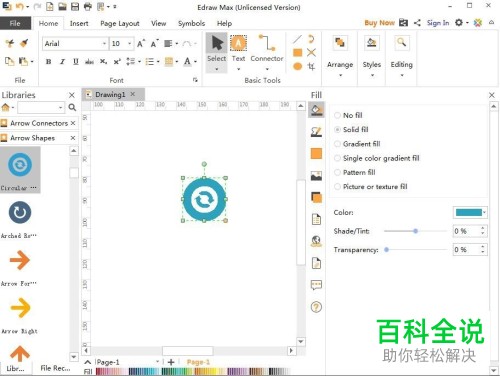Open the File menu
The image size is (500, 376).
click(15, 23)
